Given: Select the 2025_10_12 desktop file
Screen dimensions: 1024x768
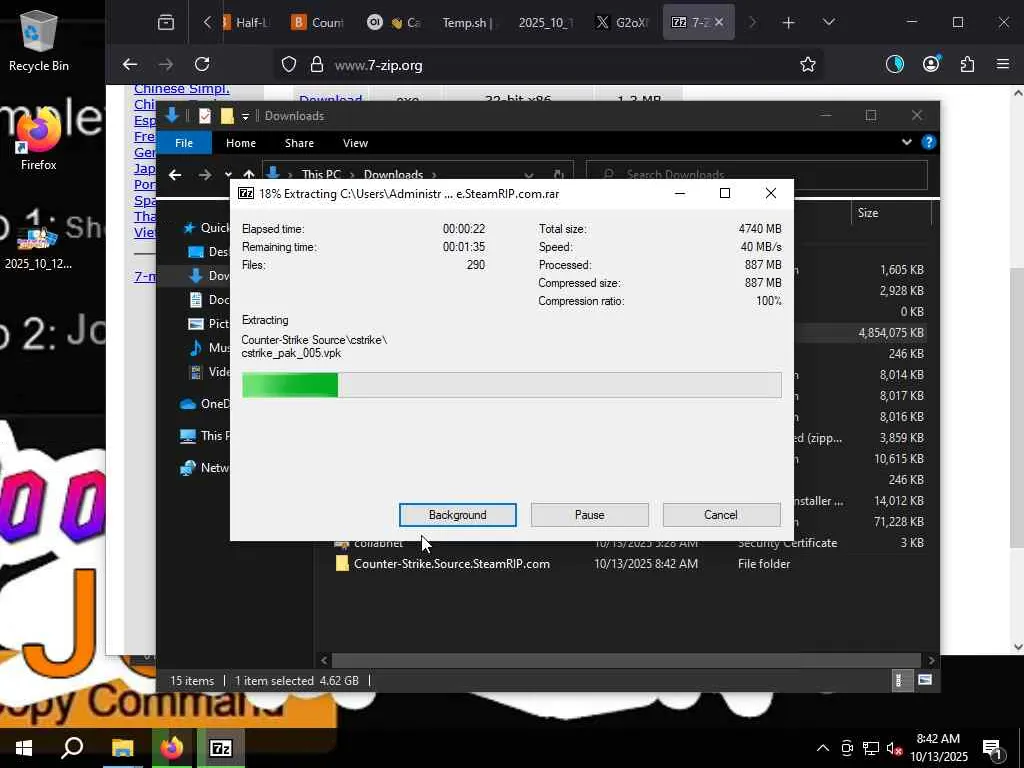Looking at the screenshot, I should pos(39,248).
